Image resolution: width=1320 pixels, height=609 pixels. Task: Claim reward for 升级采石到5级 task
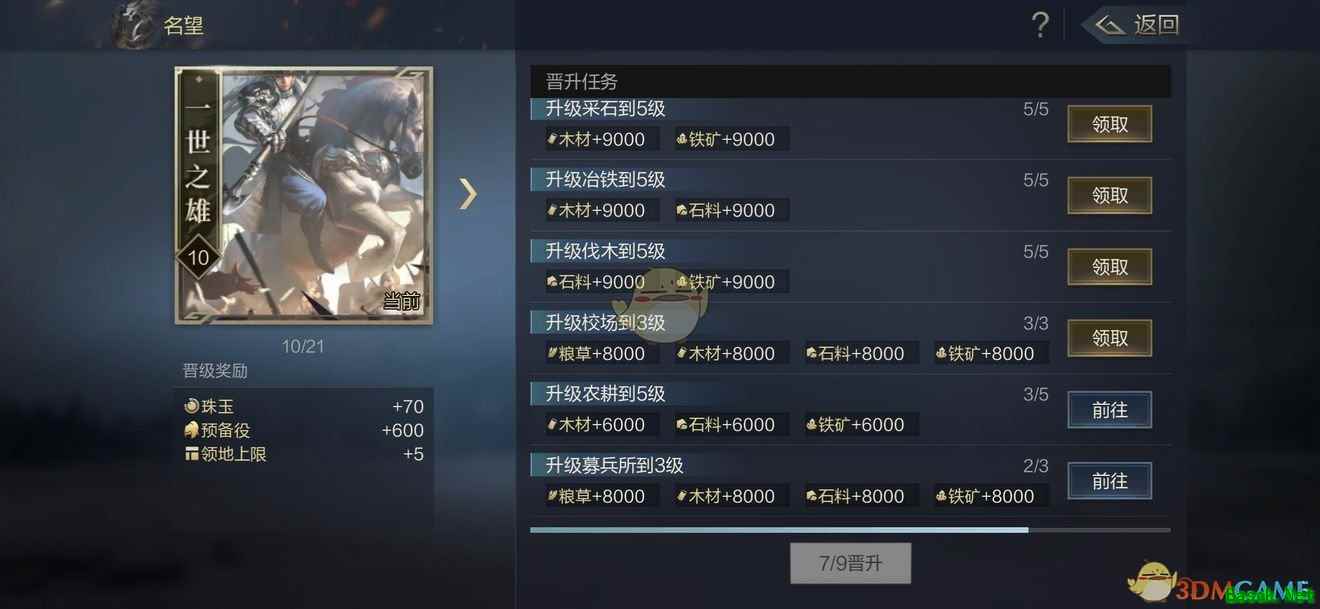[x=1110, y=124]
